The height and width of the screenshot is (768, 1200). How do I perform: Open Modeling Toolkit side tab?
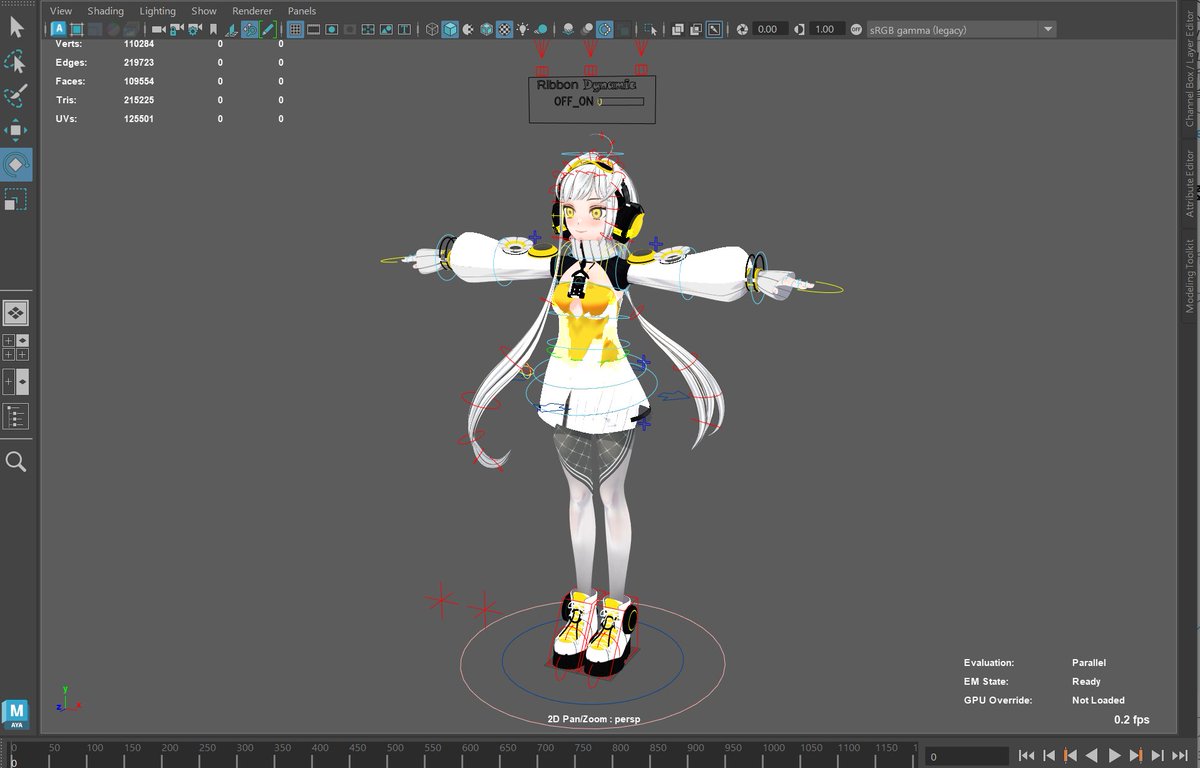(x=1190, y=275)
